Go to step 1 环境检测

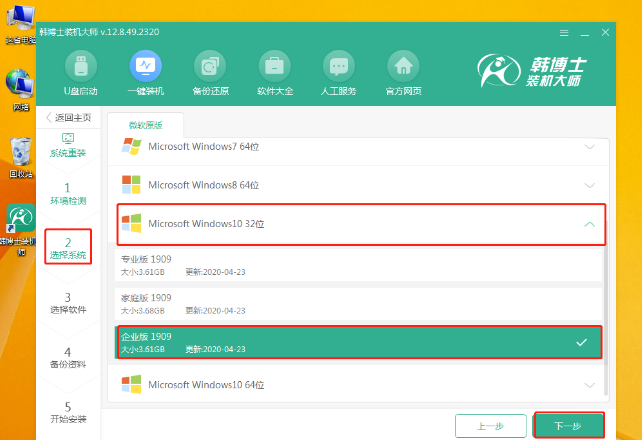point(68,194)
